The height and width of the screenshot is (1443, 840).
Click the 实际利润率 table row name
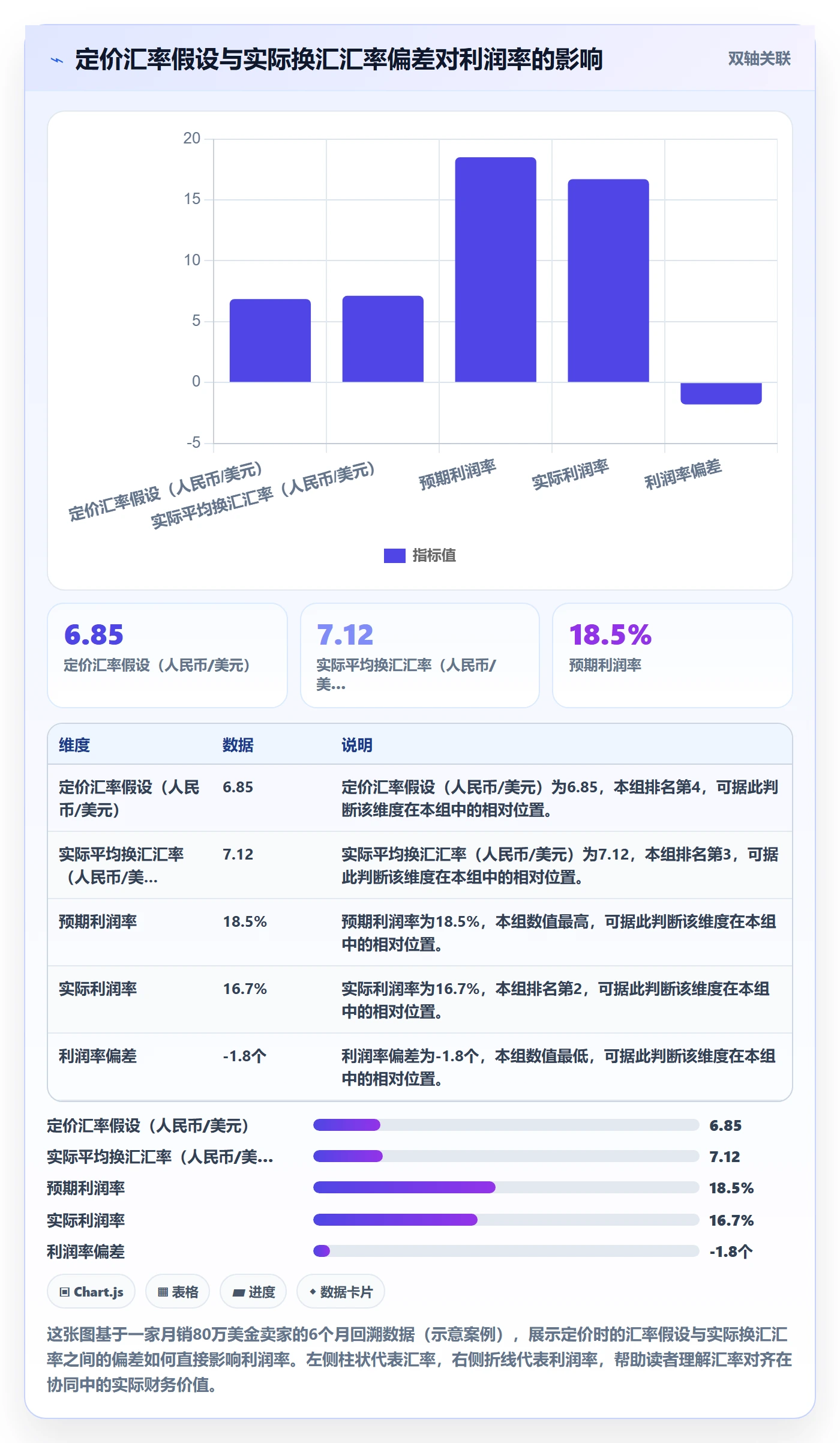[x=98, y=989]
